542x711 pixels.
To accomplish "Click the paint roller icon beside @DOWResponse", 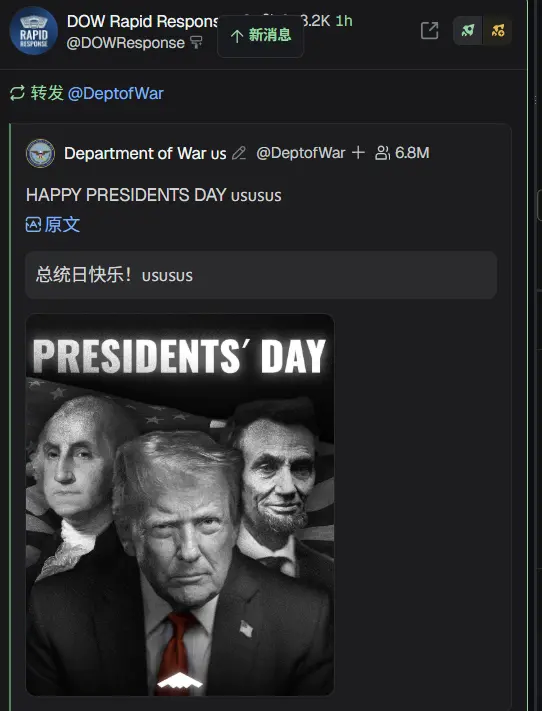I will pos(196,43).
